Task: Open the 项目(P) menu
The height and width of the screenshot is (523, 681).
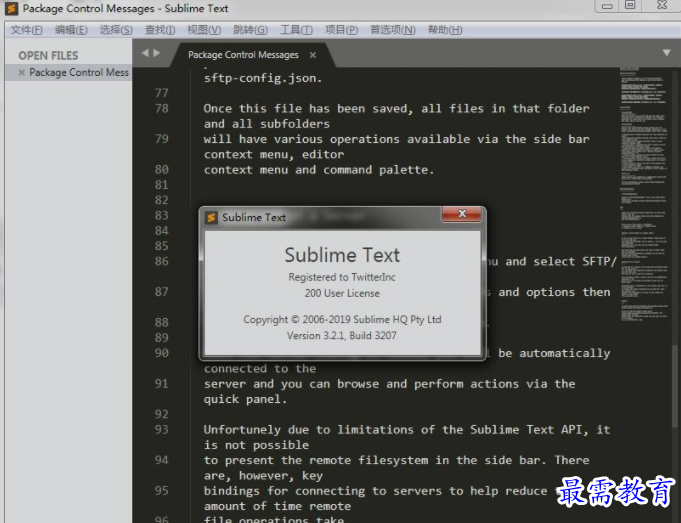Action: [341, 30]
